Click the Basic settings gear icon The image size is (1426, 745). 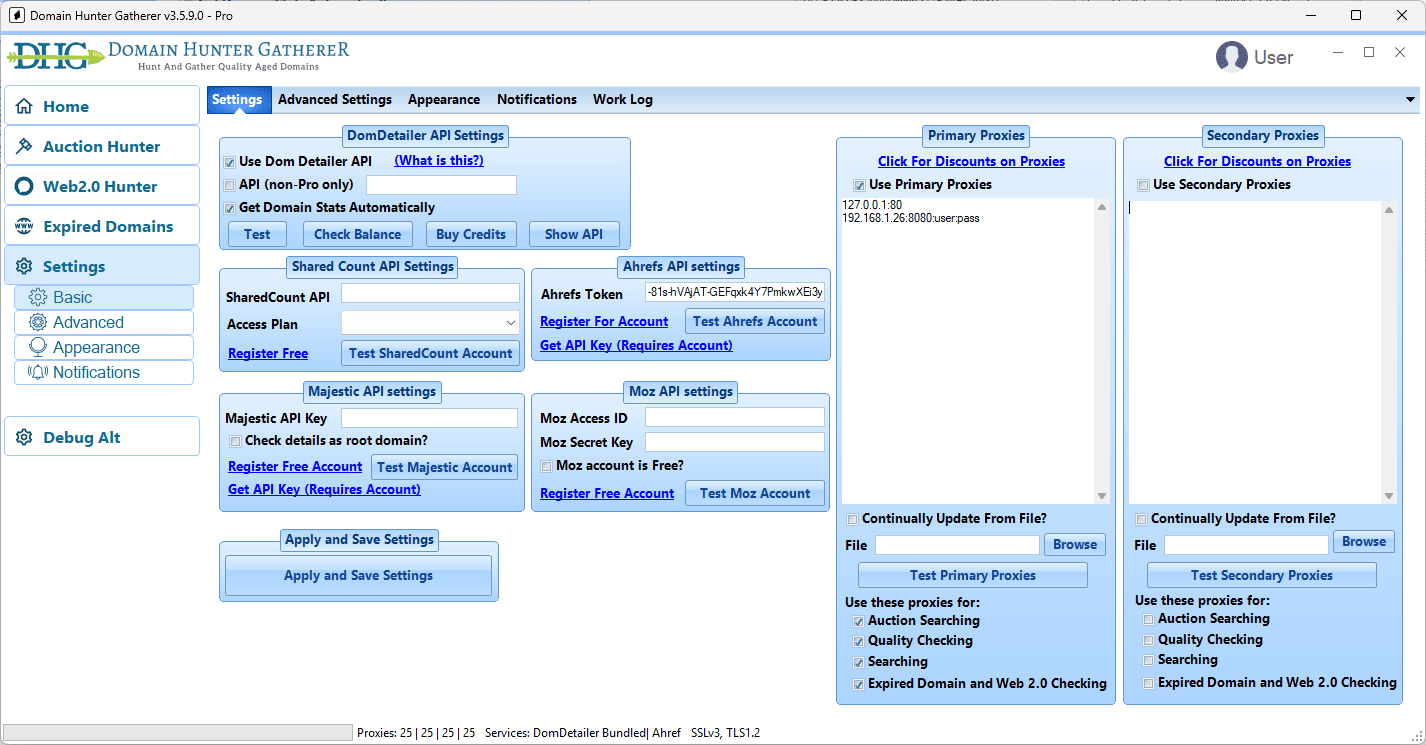(x=38, y=297)
